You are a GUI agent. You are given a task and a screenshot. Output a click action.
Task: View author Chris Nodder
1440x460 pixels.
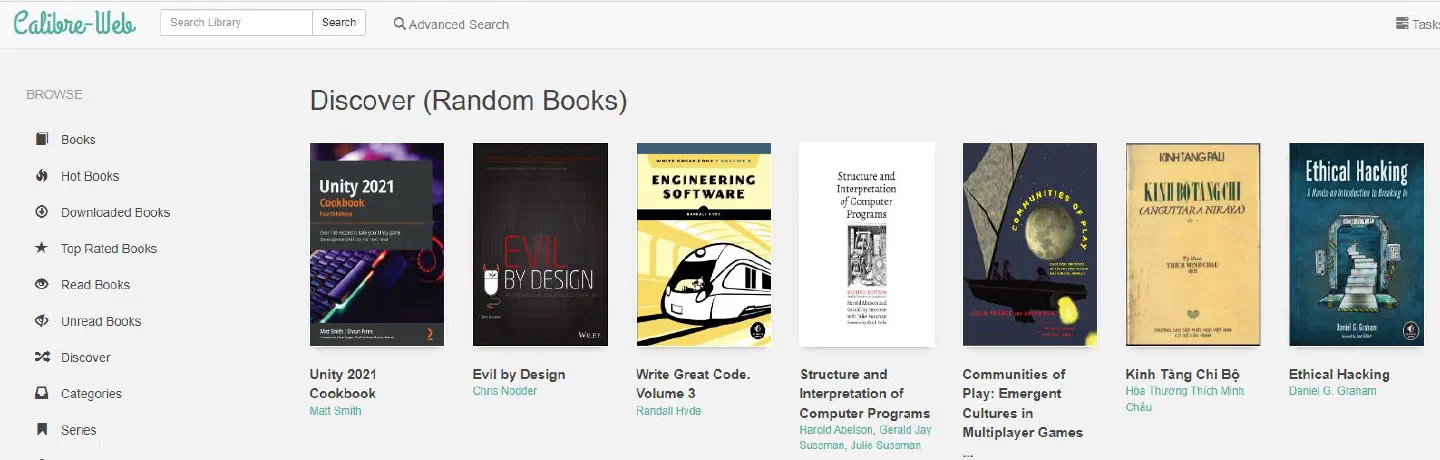tap(505, 391)
